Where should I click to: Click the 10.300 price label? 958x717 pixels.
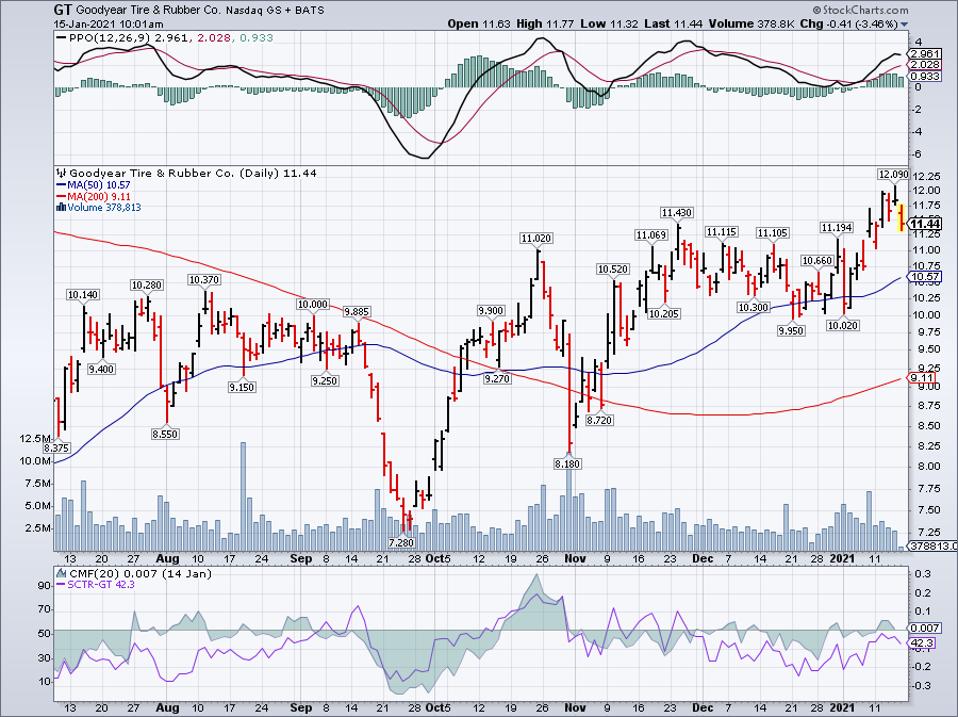[753, 307]
